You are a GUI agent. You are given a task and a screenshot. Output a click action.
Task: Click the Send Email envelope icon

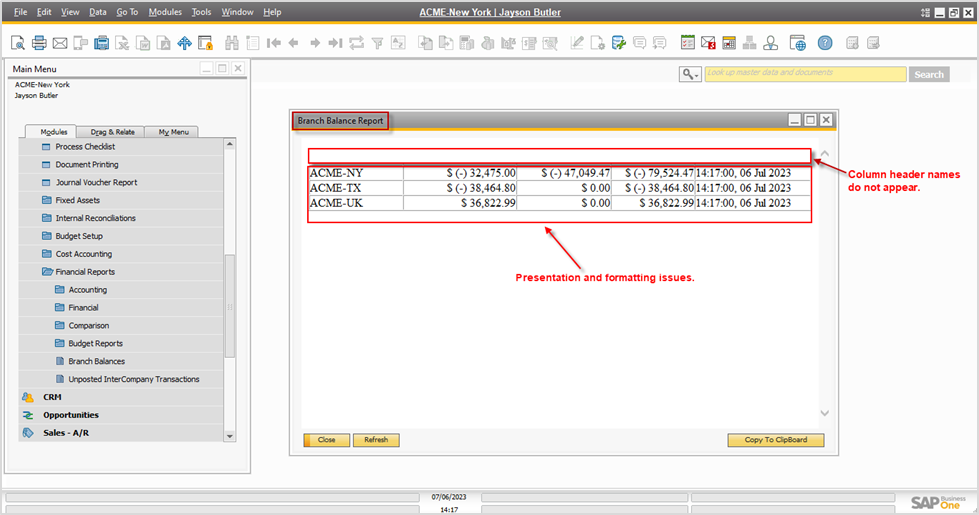(x=59, y=43)
